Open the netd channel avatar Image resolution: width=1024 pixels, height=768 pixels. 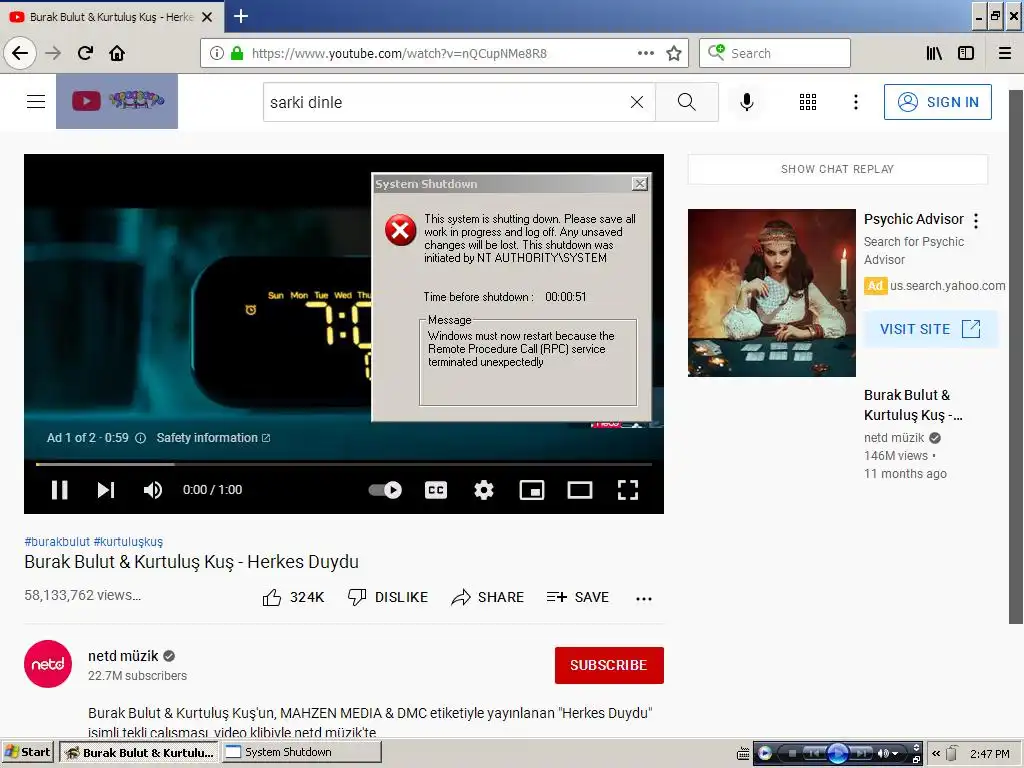point(48,664)
